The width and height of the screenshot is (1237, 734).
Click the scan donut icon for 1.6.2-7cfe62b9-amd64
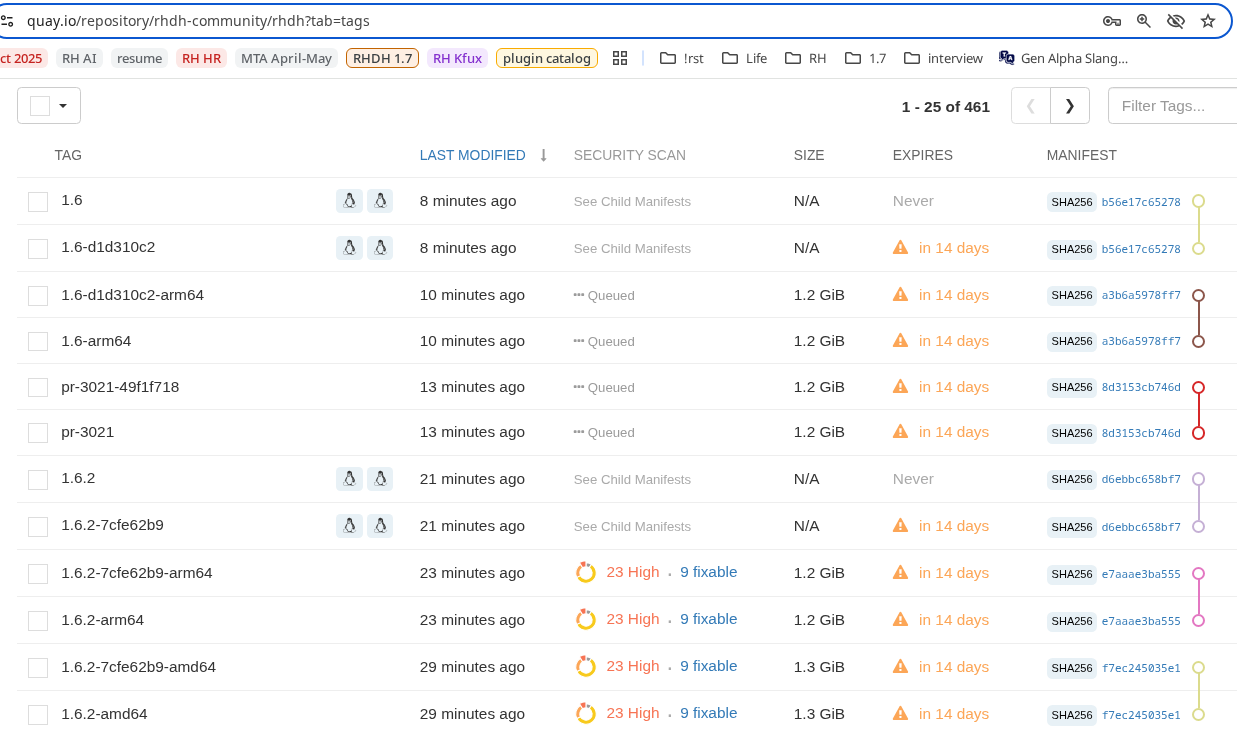tap(586, 666)
